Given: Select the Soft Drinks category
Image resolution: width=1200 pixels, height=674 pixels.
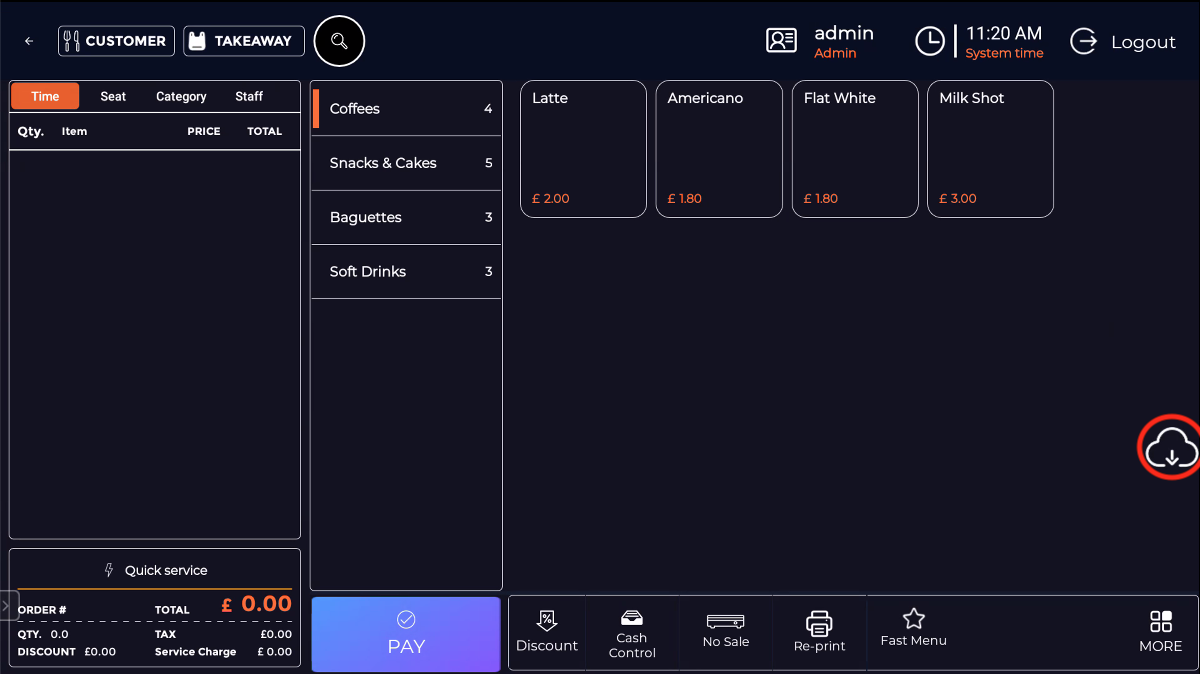Looking at the screenshot, I should [406, 271].
